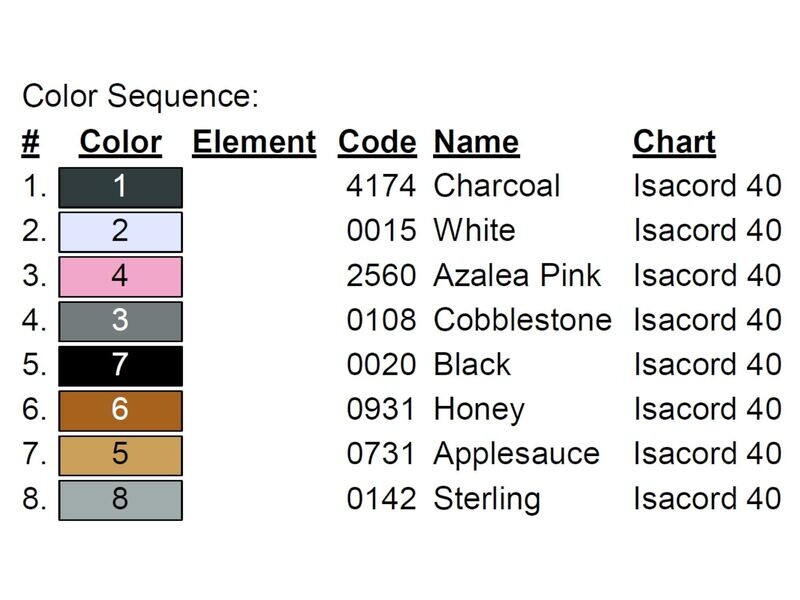The width and height of the screenshot is (800, 600).
Task: Select the White color swatch numbered 2
Action: coord(120,232)
